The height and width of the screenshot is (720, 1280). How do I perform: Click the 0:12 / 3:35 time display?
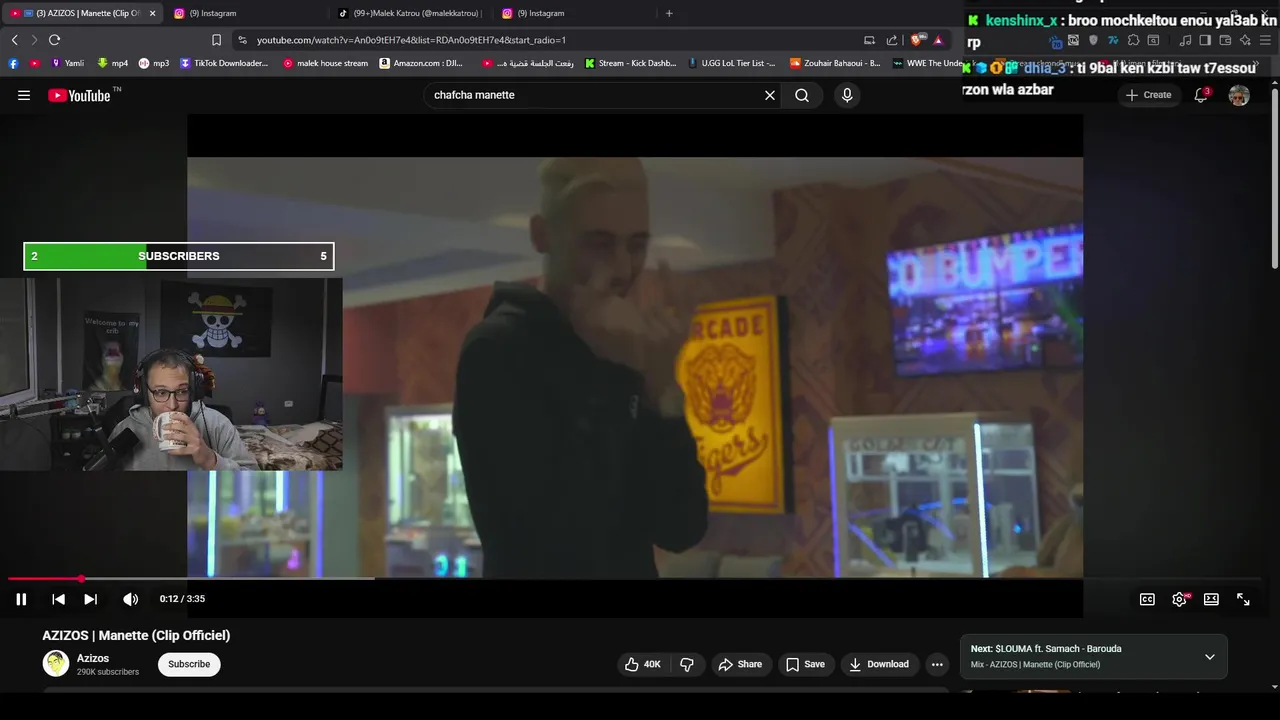point(182,599)
